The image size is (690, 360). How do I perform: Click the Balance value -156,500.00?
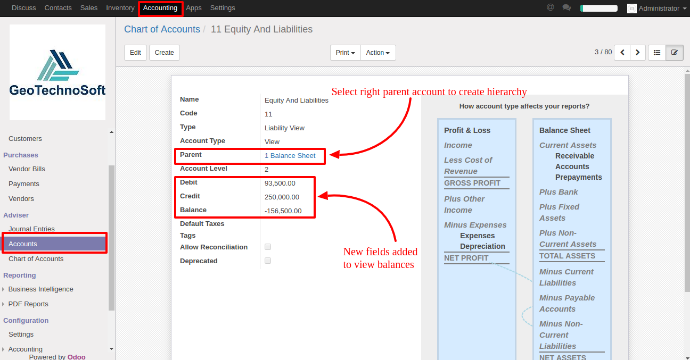(283, 211)
